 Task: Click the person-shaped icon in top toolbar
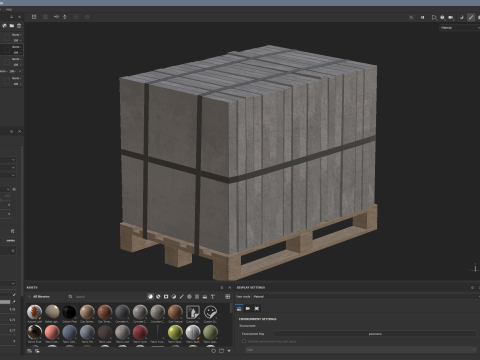coord(65,17)
